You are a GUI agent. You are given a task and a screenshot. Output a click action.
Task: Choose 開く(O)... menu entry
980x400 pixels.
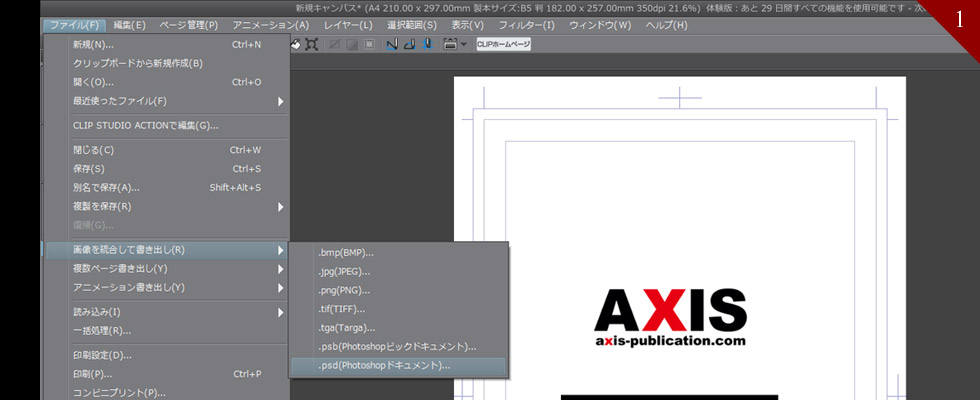[x=167, y=82]
